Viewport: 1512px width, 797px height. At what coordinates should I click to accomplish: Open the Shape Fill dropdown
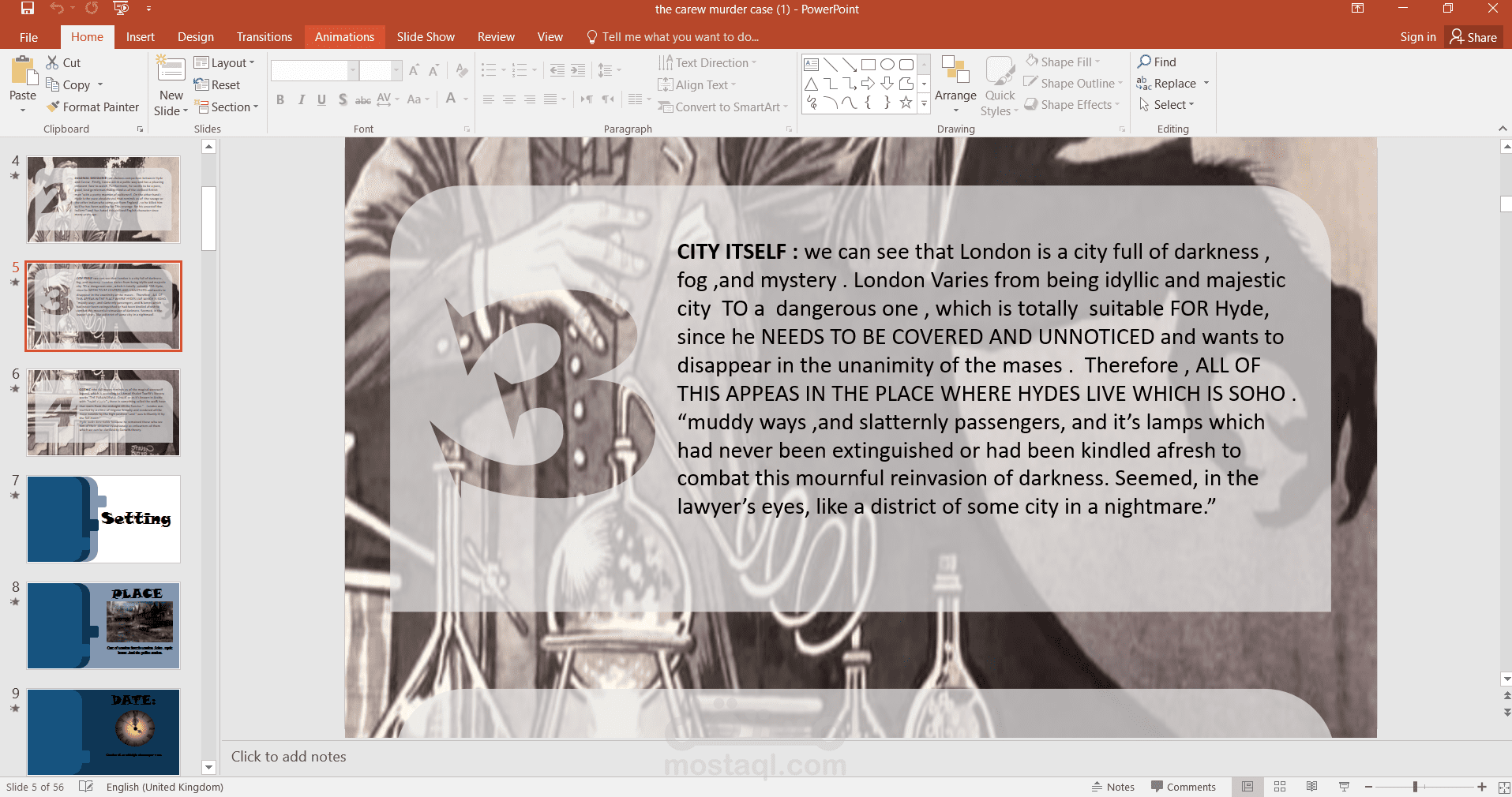tap(1062, 62)
